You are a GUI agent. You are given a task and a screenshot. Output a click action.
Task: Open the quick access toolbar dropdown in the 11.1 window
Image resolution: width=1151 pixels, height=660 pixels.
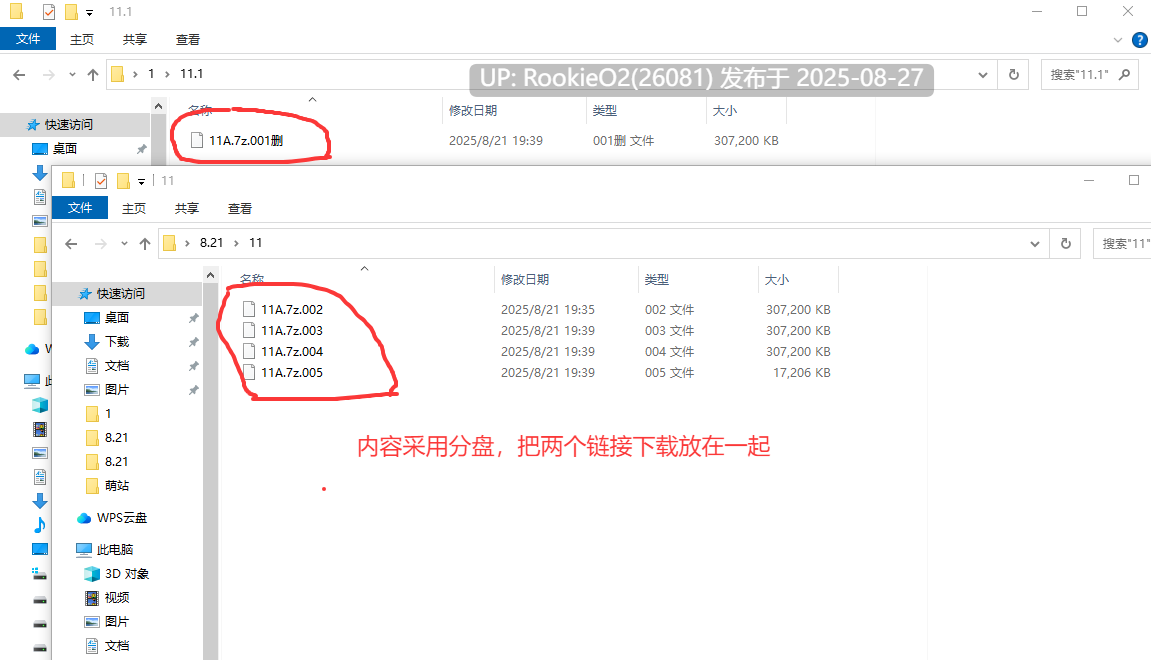90,12
